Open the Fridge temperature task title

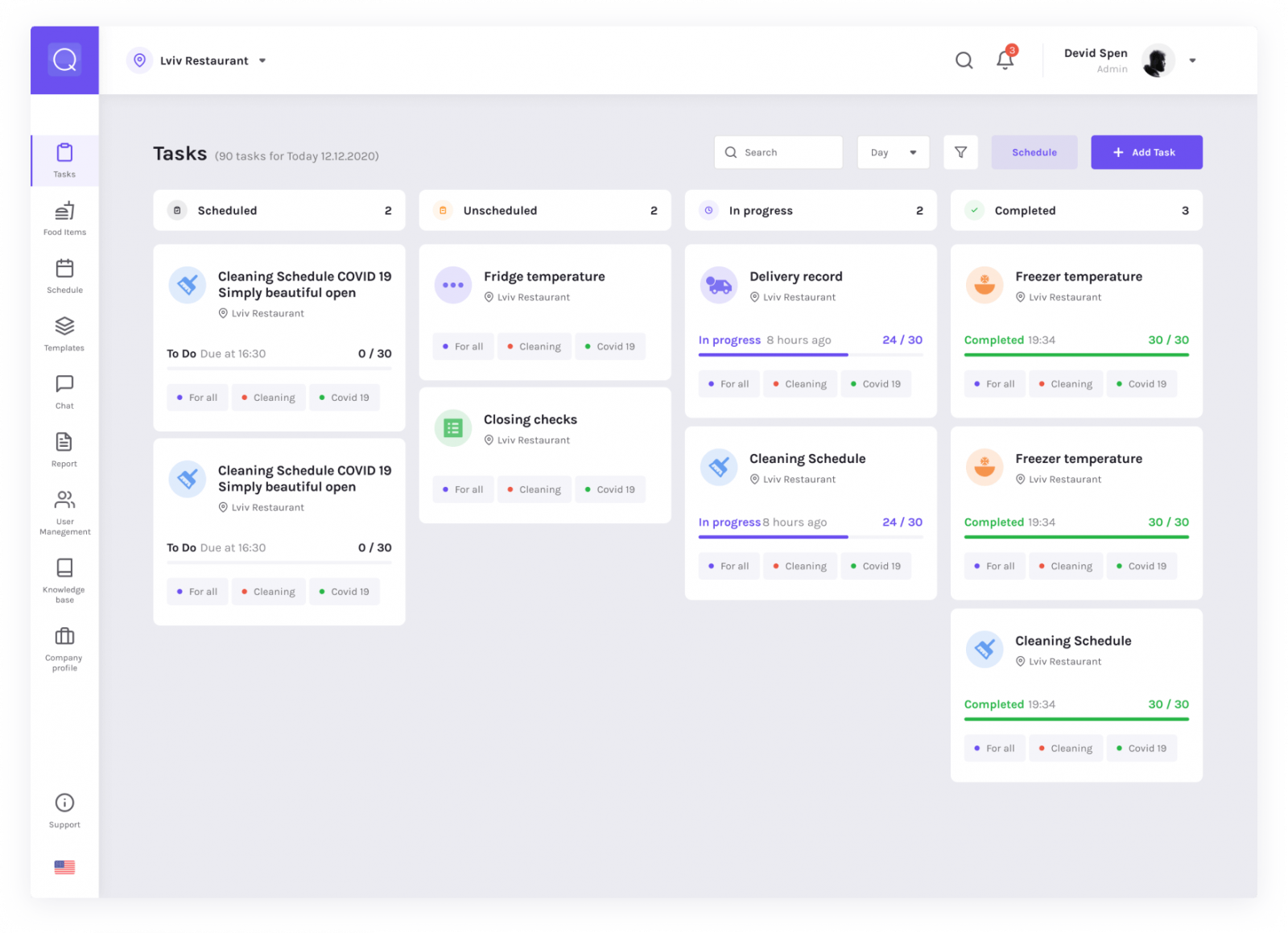pyautogui.click(x=544, y=276)
